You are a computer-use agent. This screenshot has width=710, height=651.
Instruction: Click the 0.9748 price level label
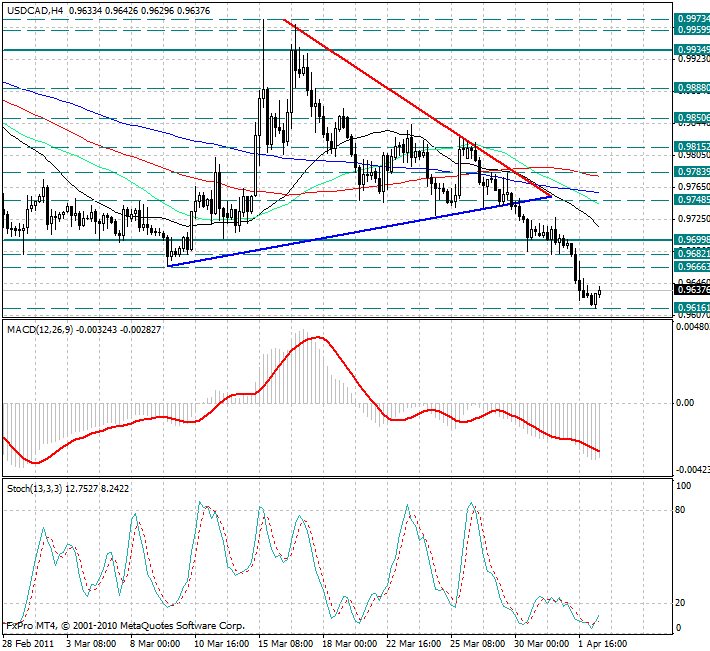[692, 200]
